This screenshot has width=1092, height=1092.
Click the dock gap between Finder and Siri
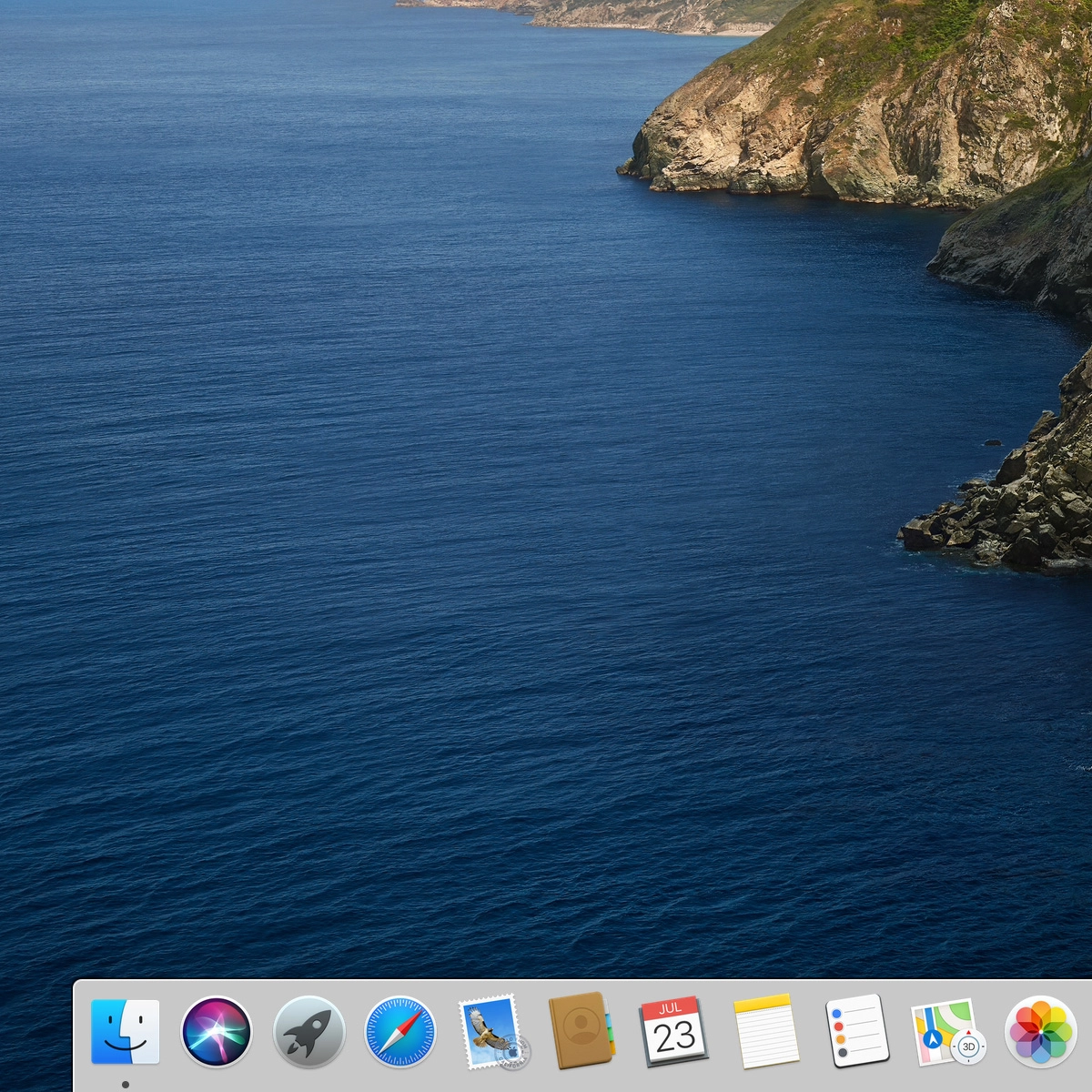[x=171, y=1034]
